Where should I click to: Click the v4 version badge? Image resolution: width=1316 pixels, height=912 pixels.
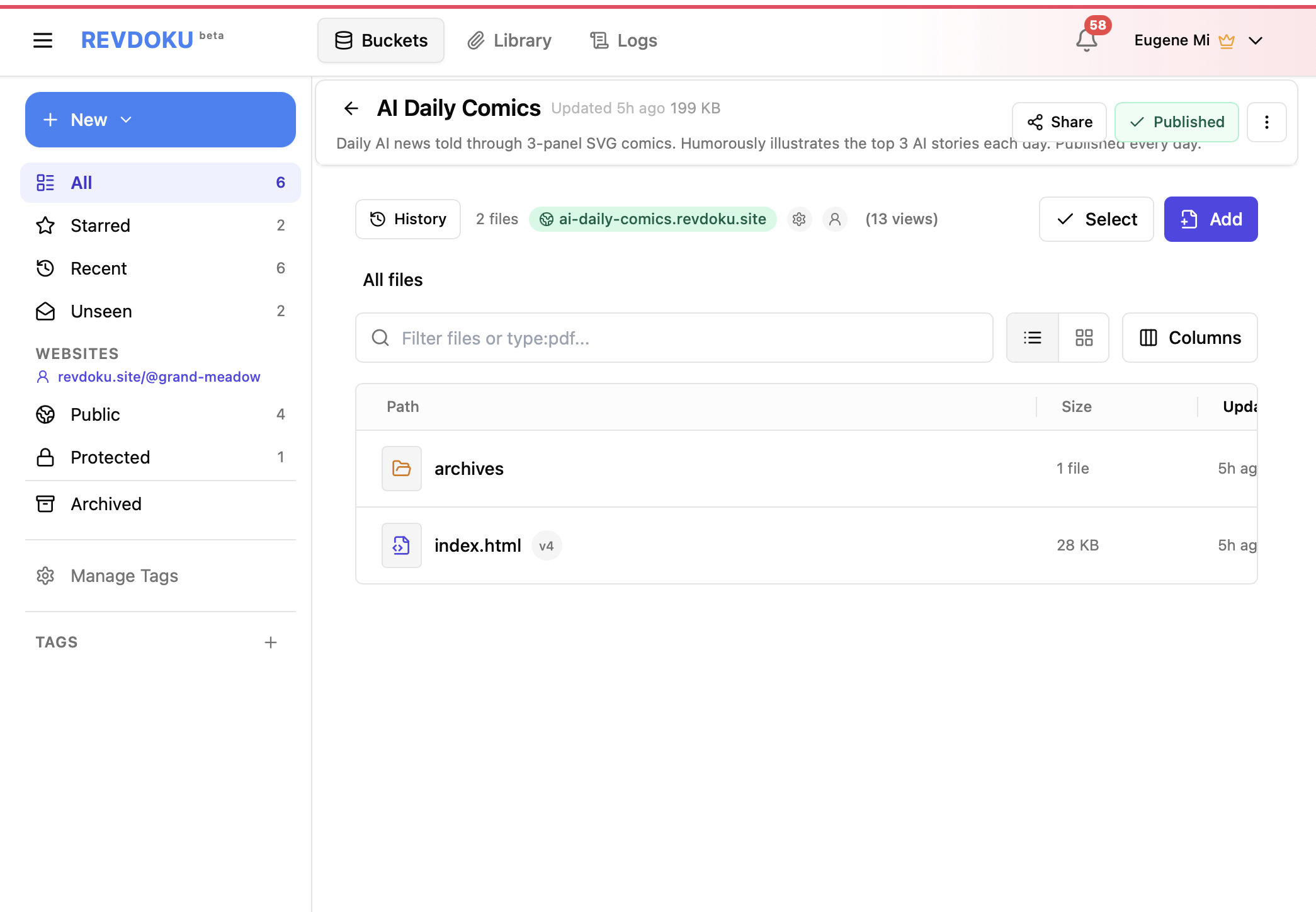[x=547, y=545]
